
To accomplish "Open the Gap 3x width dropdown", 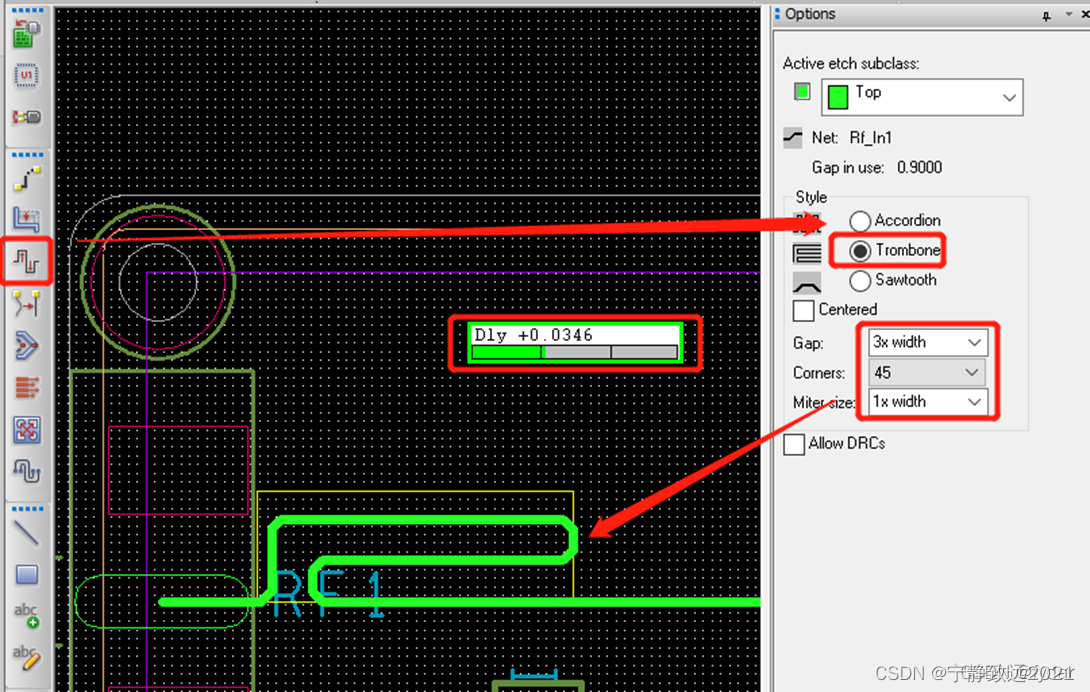I will coord(927,342).
